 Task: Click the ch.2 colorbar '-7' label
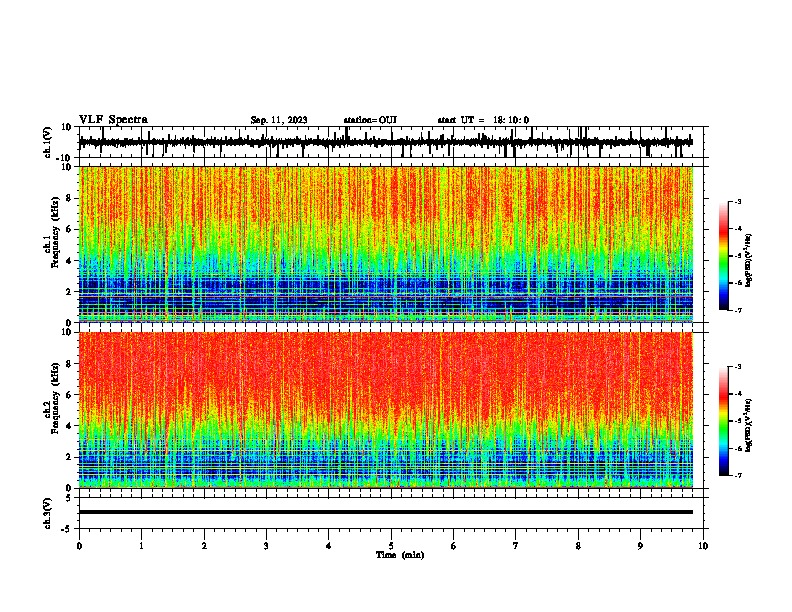point(737,475)
